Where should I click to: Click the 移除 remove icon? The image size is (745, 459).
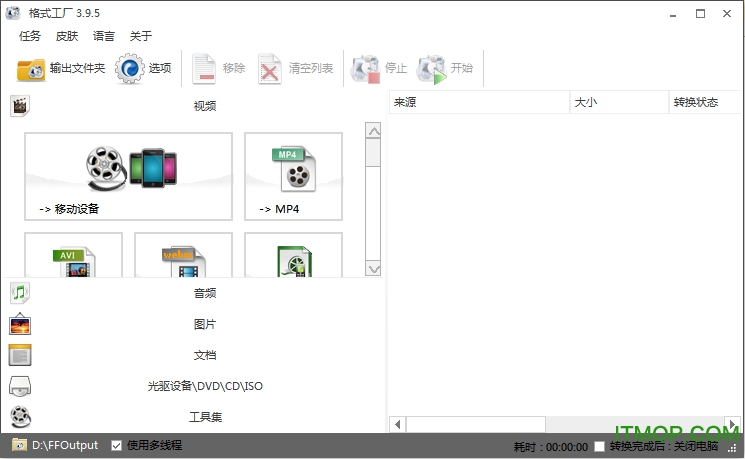[x=205, y=69]
